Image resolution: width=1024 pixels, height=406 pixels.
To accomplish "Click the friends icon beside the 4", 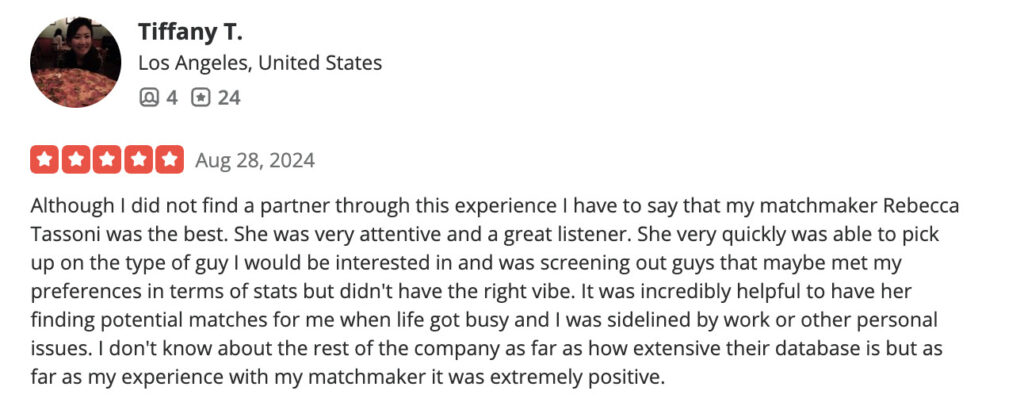I will coord(149,98).
